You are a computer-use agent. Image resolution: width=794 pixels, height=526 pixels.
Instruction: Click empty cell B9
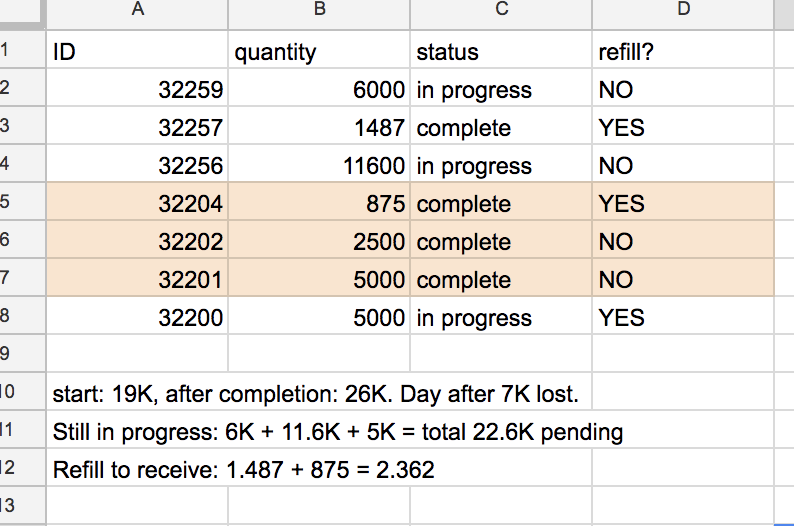[x=319, y=353]
